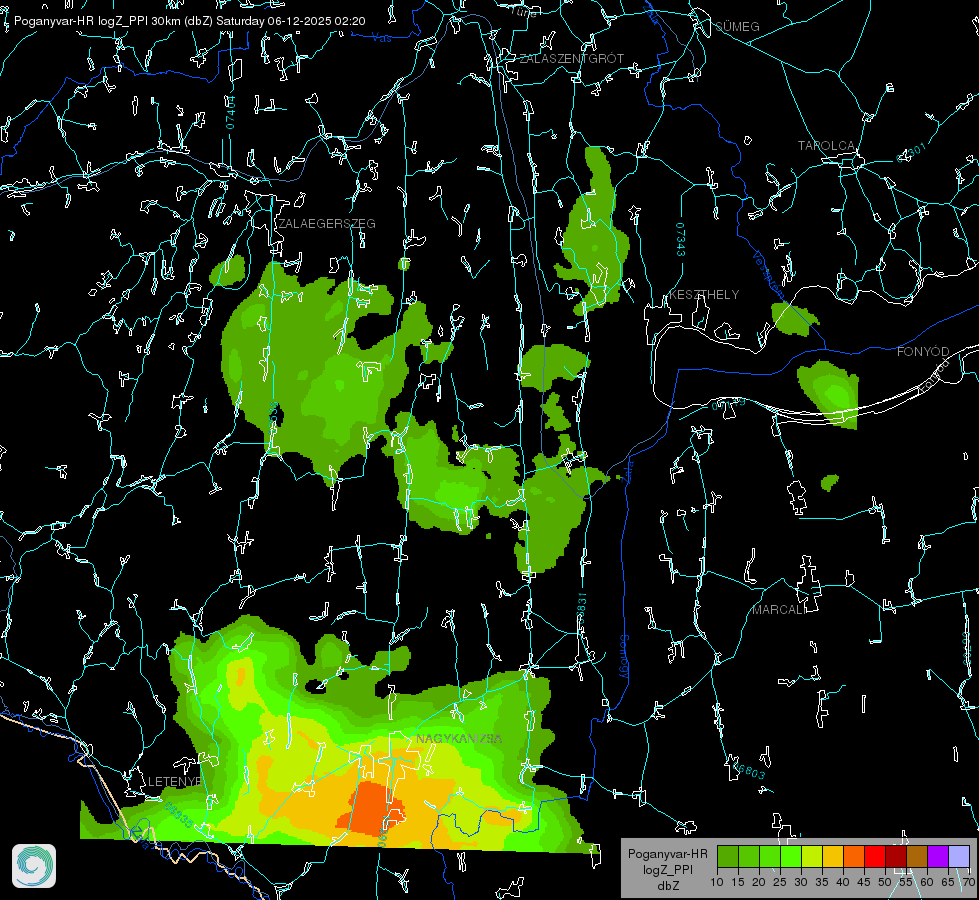This screenshot has height=900, width=979.
Task: Click the dbZ unit label in legend
Action: click(x=667, y=886)
